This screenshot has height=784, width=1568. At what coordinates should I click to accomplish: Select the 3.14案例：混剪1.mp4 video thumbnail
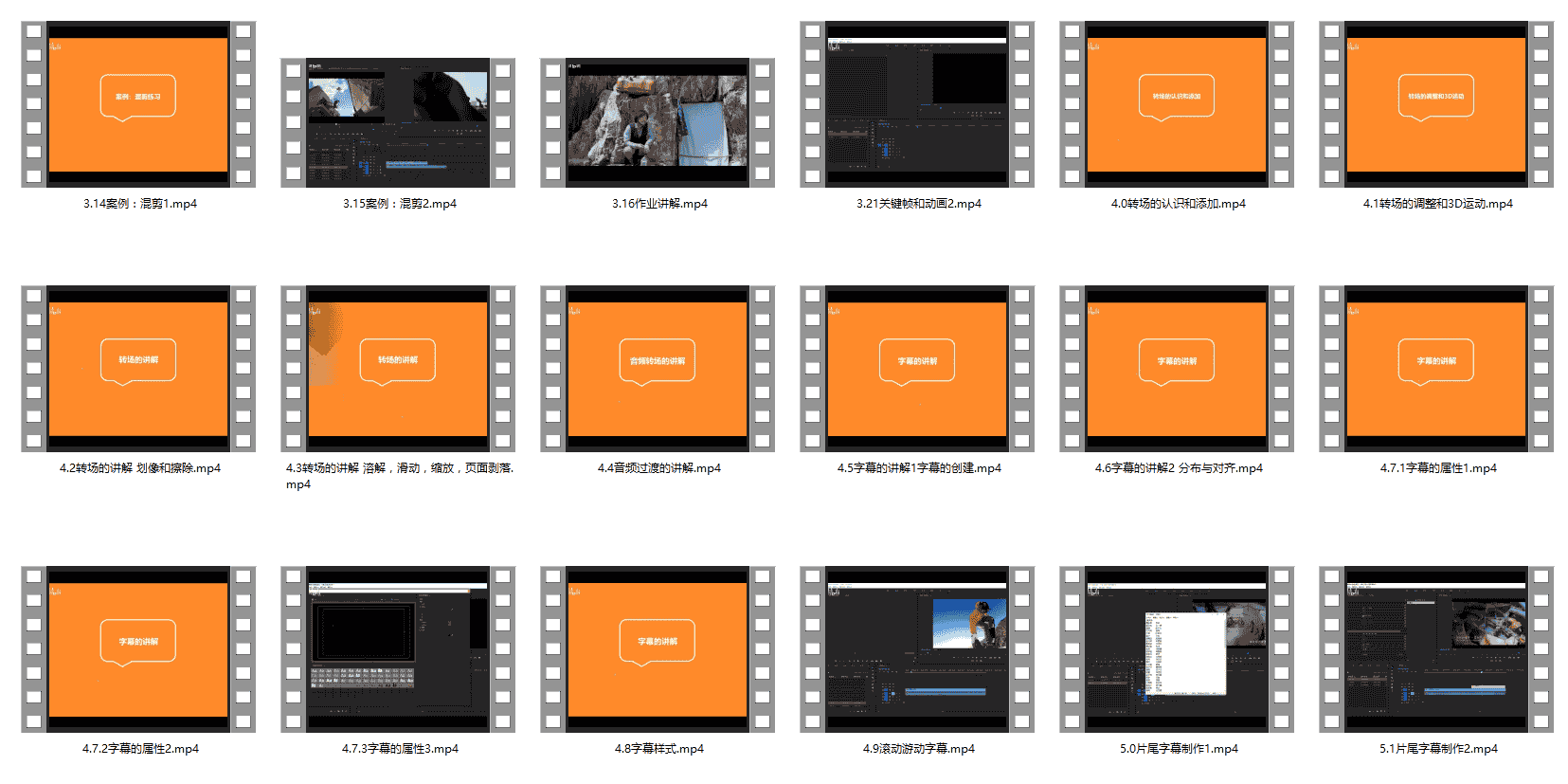(x=138, y=104)
